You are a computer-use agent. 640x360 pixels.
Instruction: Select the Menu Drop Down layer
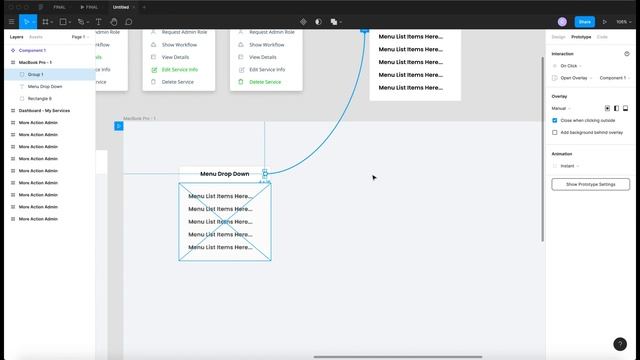pos(45,87)
